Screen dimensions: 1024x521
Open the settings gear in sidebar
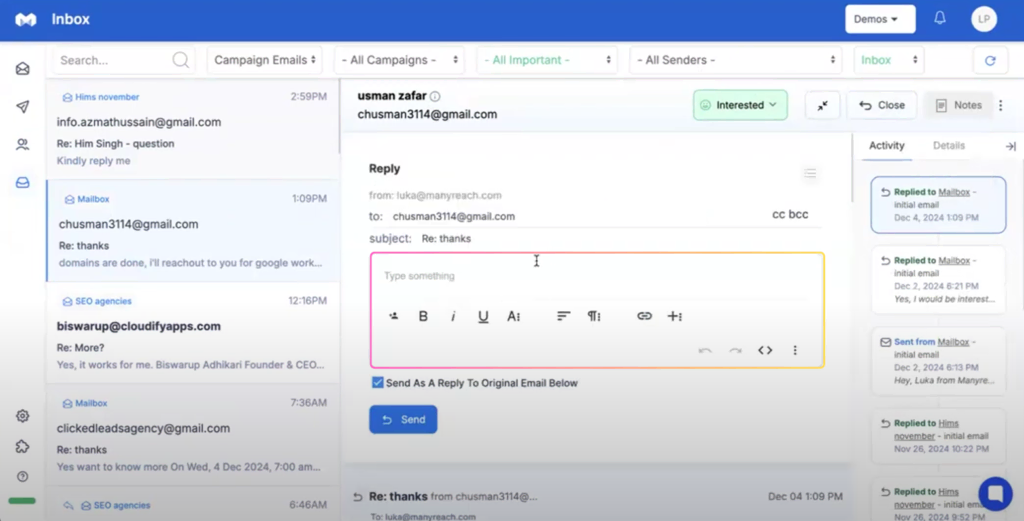(x=22, y=416)
